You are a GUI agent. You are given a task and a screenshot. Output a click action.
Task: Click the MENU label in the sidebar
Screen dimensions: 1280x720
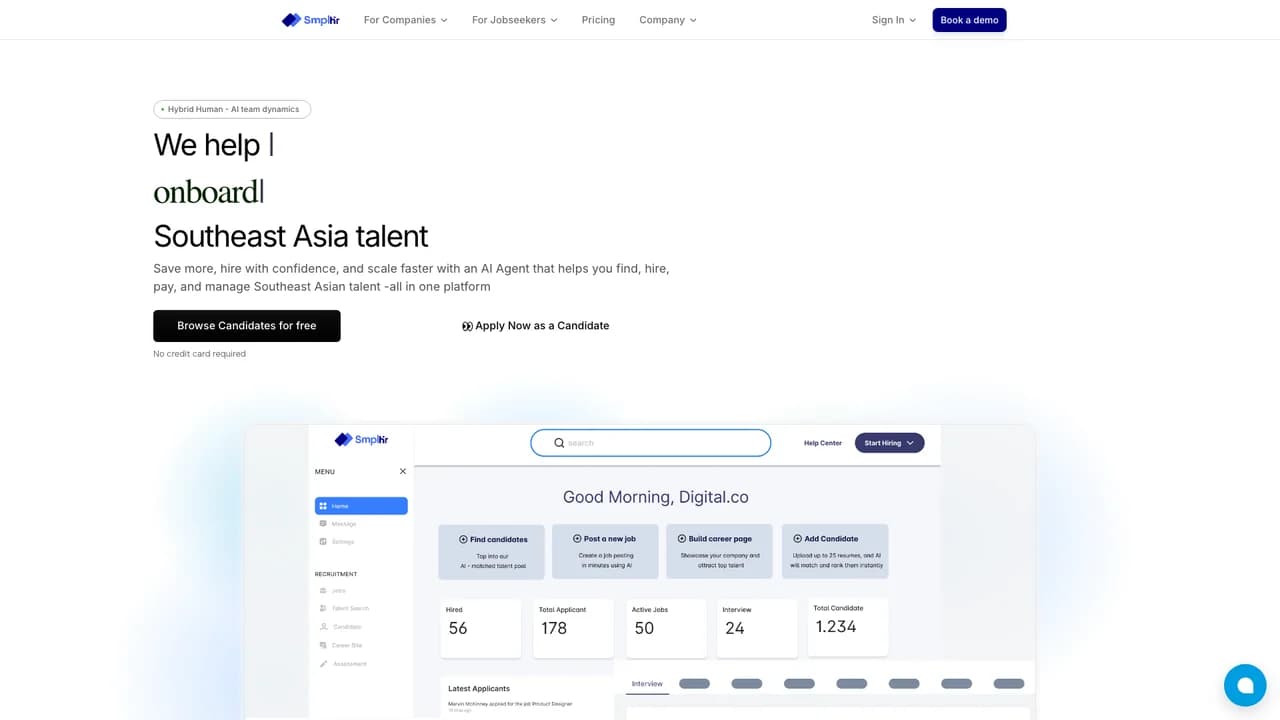325,471
